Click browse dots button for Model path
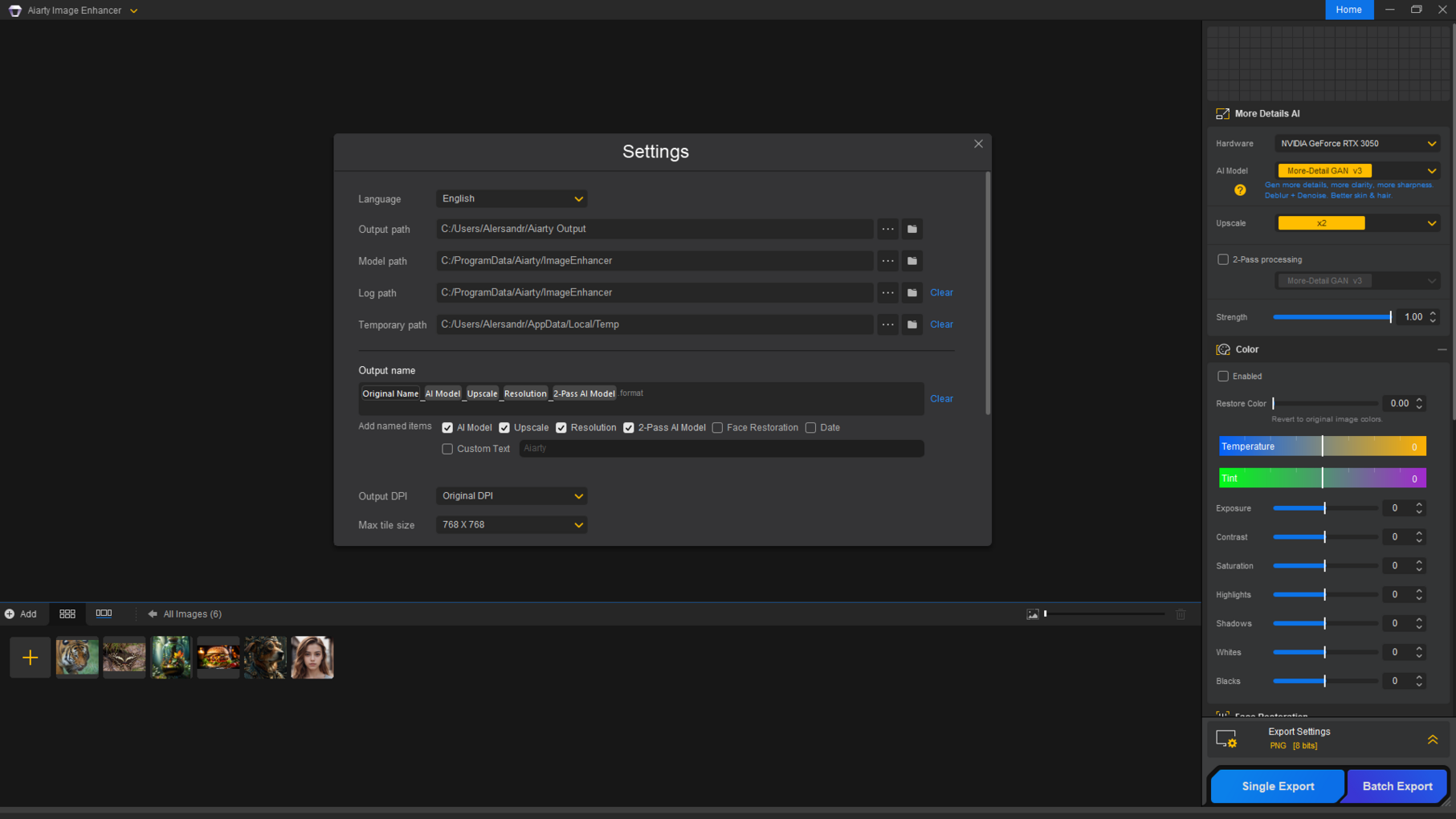 click(887, 261)
